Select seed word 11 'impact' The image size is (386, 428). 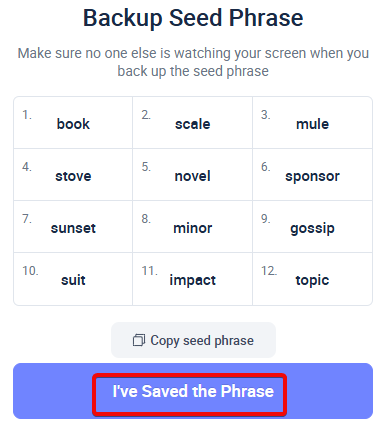[x=193, y=281]
